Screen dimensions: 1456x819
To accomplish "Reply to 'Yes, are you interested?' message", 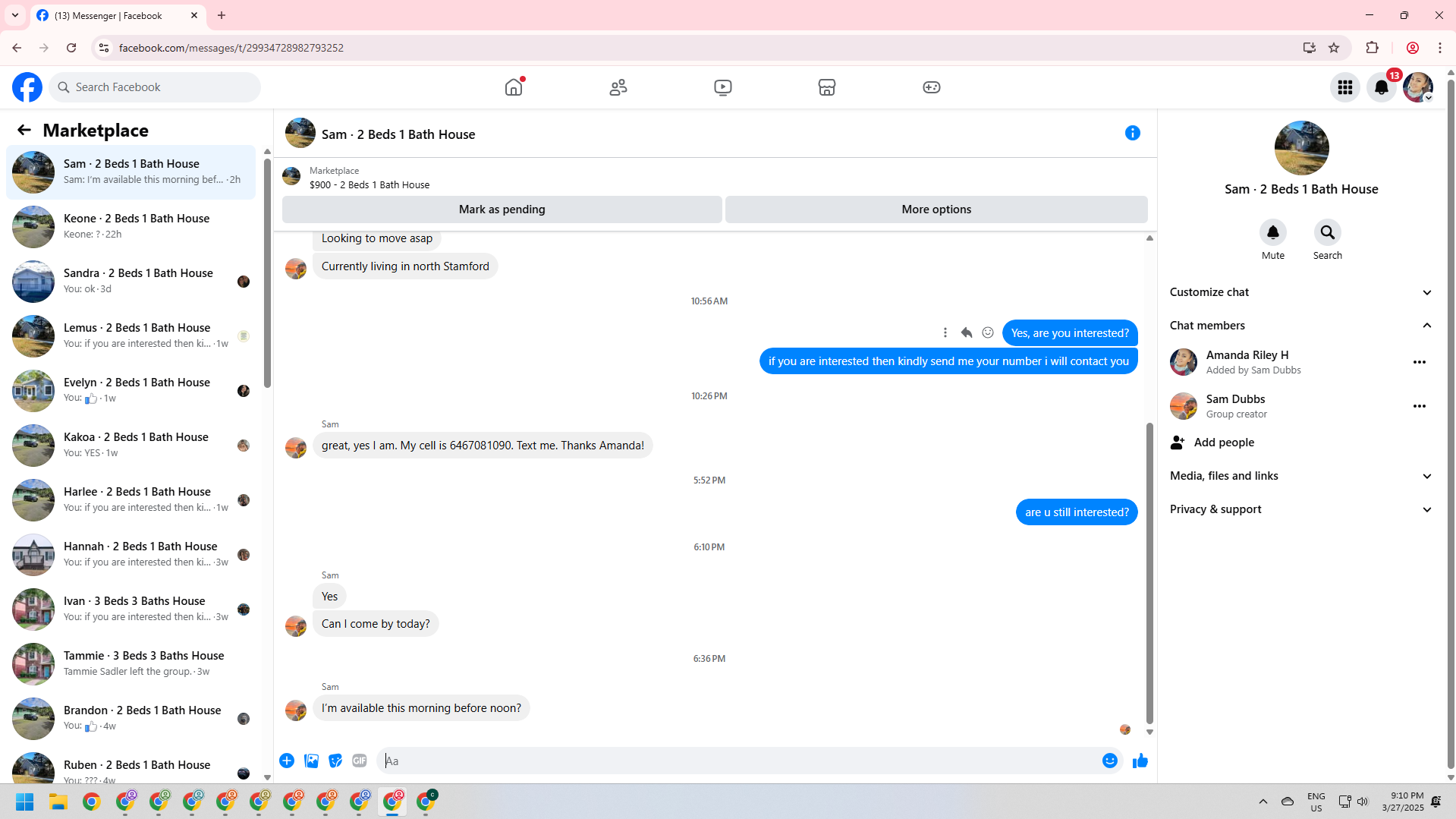I will pyautogui.click(x=967, y=332).
